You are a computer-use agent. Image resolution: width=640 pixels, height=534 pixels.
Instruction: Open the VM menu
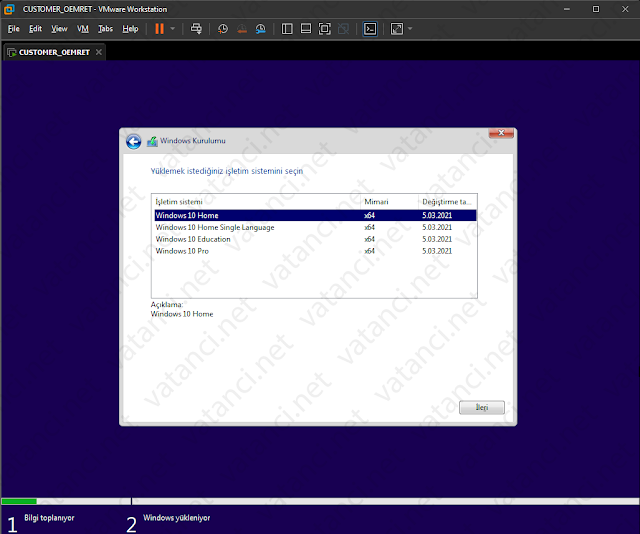click(x=83, y=29)
